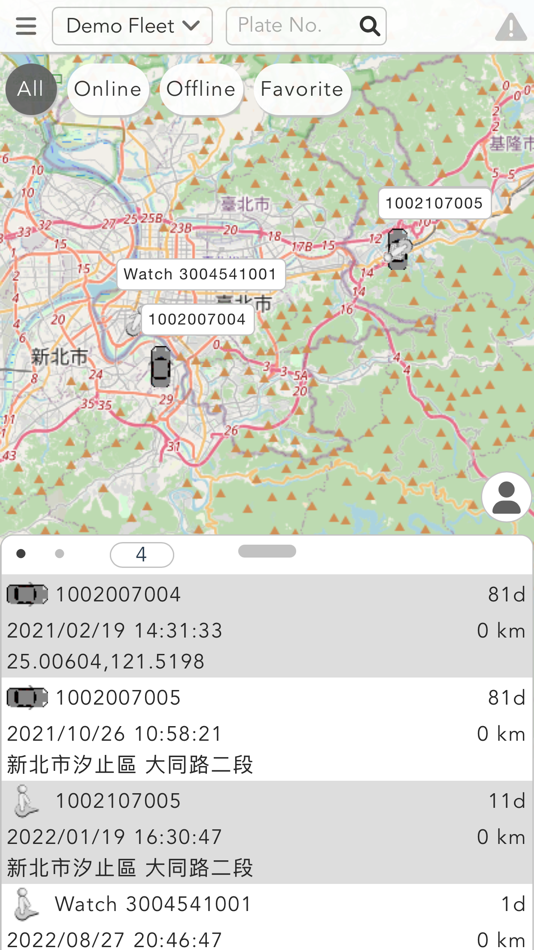Screen dimensions: 534x950
Task: Click timestamp 2021/10/26 10:58:21
Action: tap(115, 734)
